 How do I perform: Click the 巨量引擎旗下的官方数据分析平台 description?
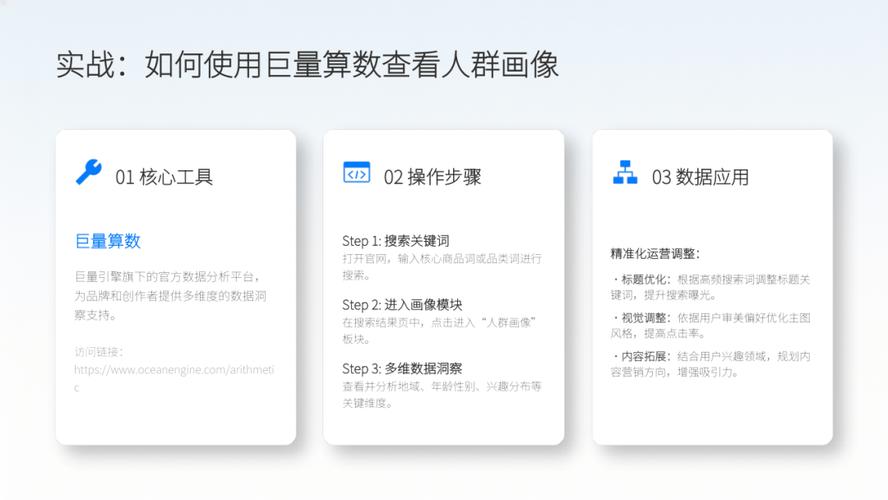point(170,296)
